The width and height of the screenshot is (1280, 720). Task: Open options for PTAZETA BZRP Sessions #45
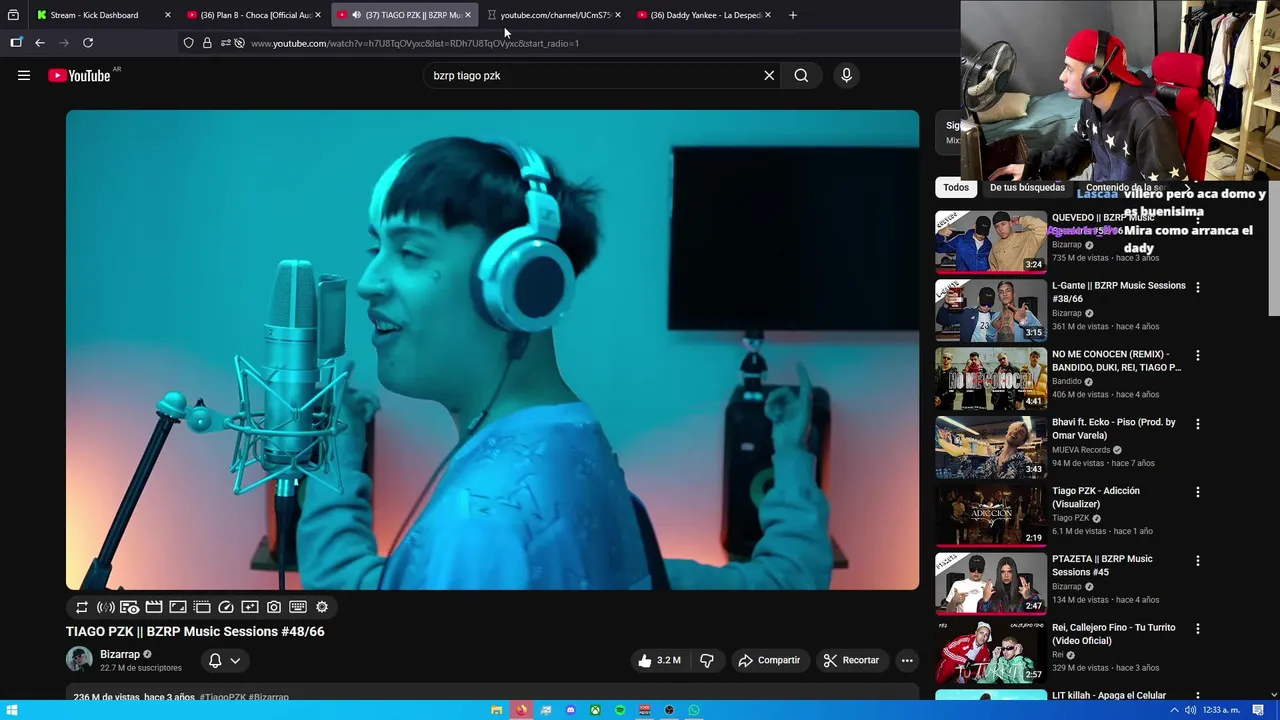pyautogui.click(x=1198, y=560)
